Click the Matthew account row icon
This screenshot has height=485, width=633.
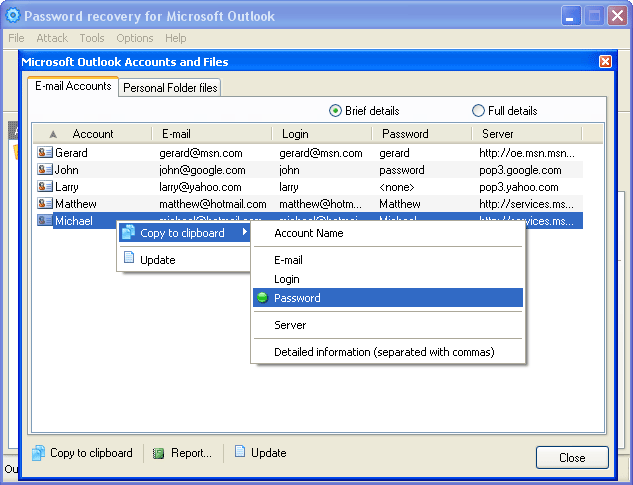point(45,204)
